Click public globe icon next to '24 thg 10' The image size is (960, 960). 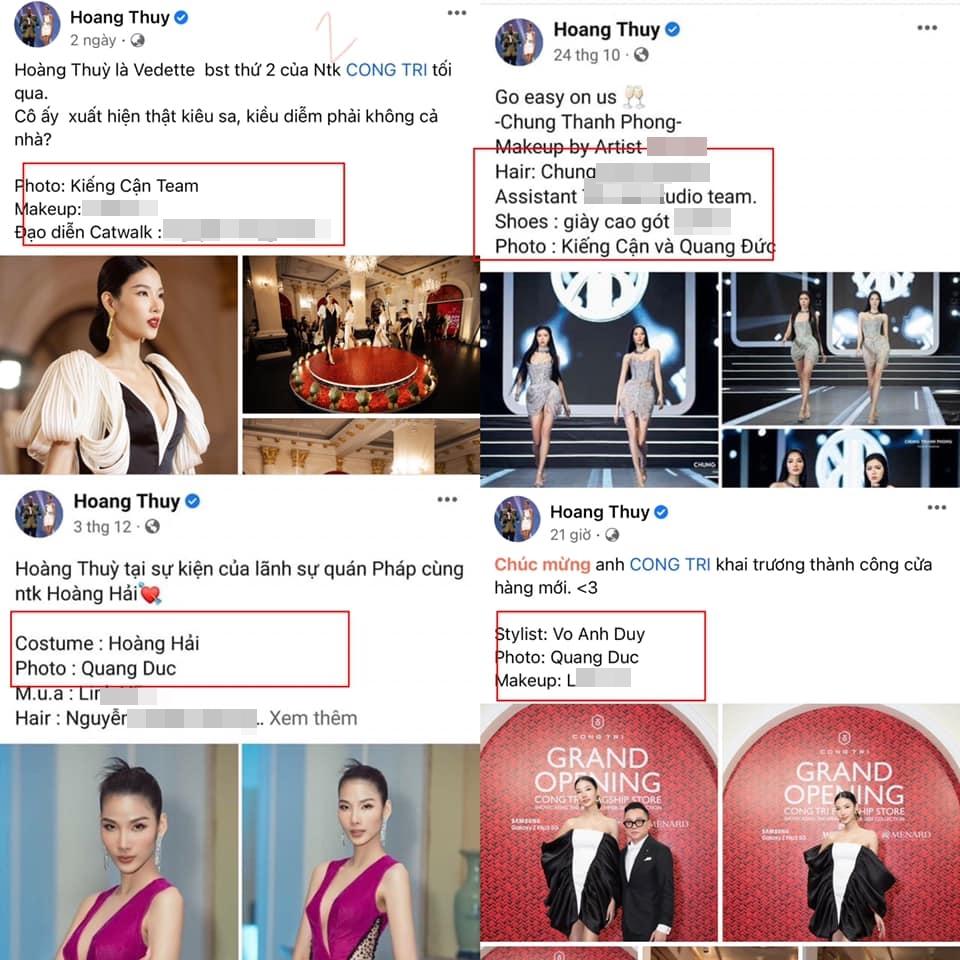click(641, 55)
